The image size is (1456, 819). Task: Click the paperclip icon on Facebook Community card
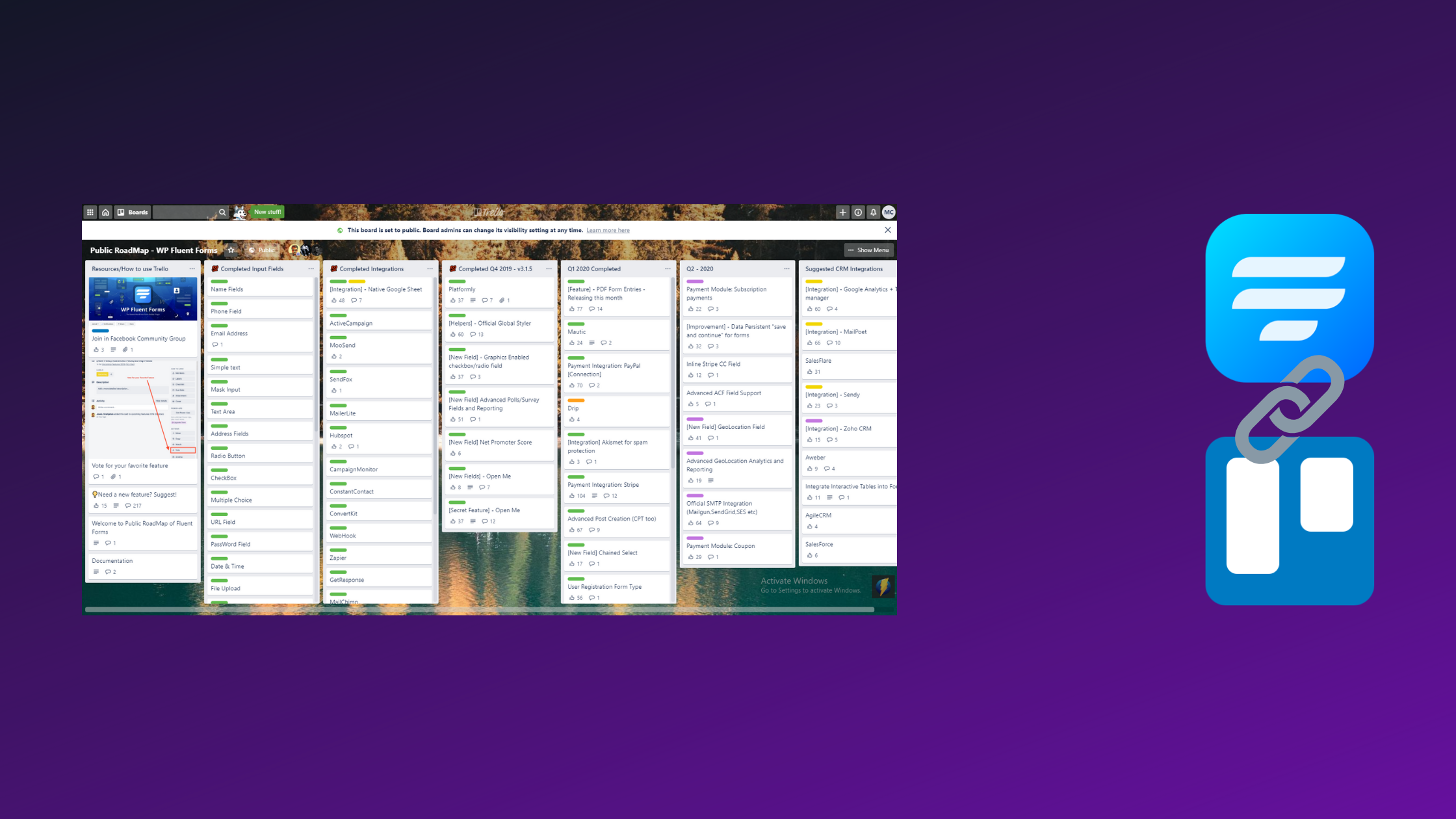point(125,350)
